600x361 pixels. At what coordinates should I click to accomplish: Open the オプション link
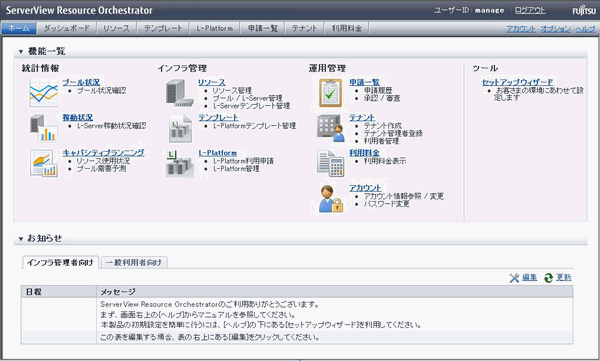[556, 29]
